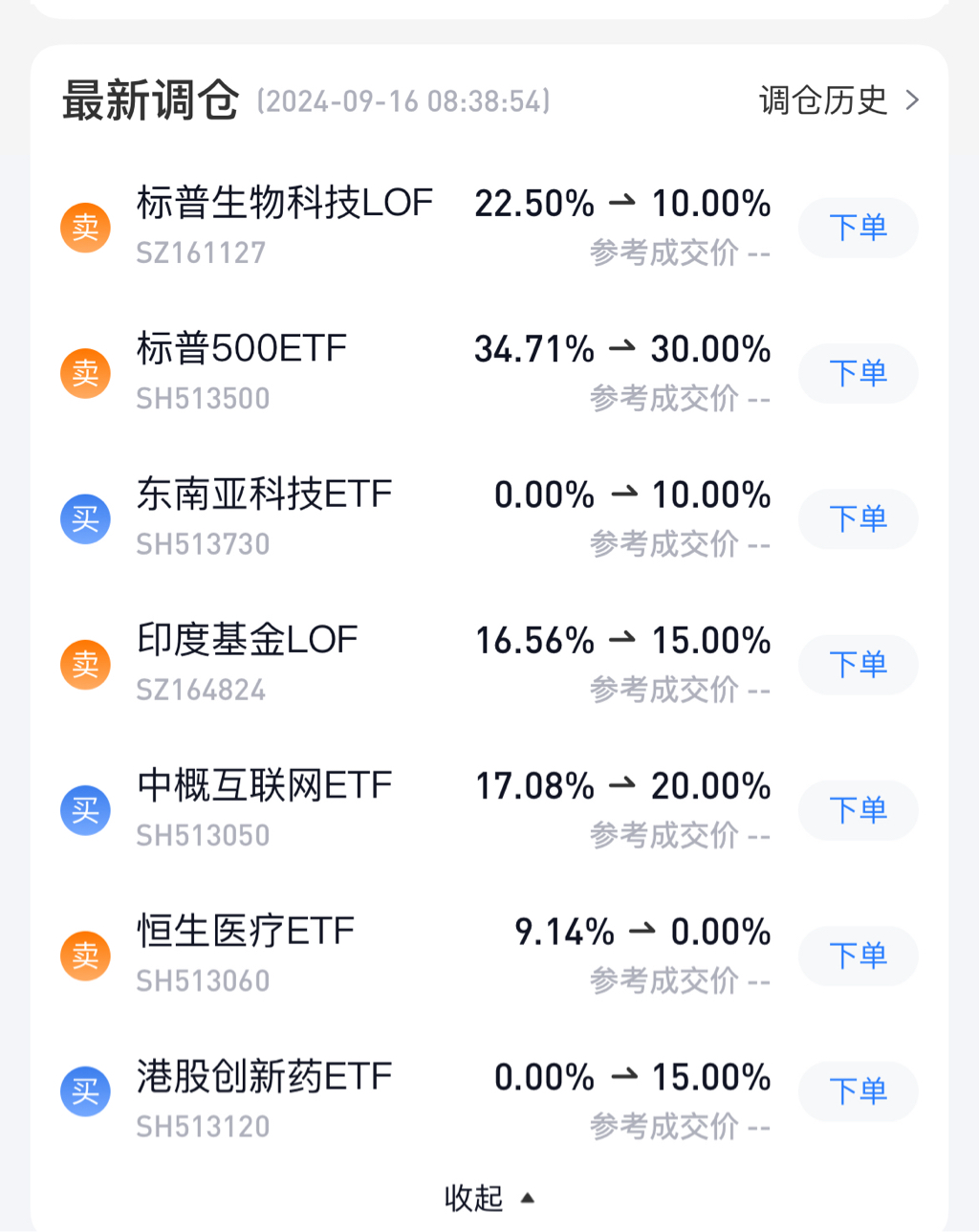The width and height of the screenshot is (979, 1232).
Task: Open 调仓历史 via the chevron arrow
Action: tap(912, 100)
